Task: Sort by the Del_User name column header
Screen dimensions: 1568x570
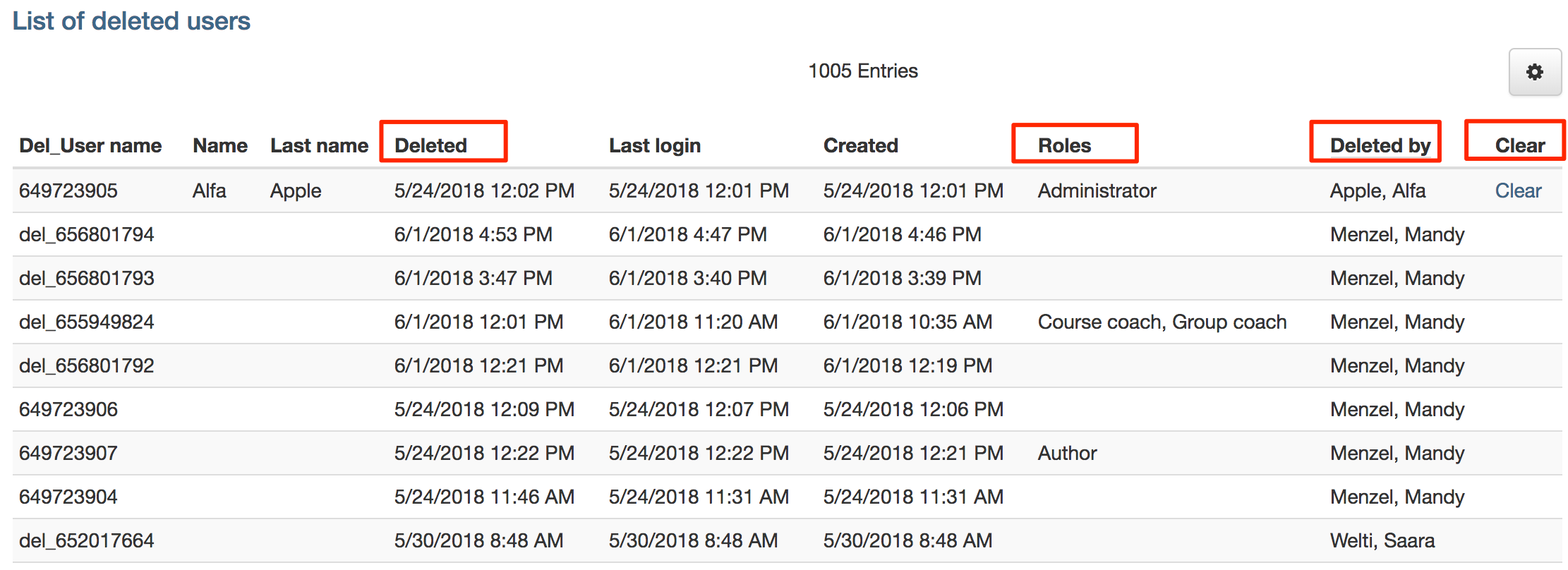Action: [90, 146]
